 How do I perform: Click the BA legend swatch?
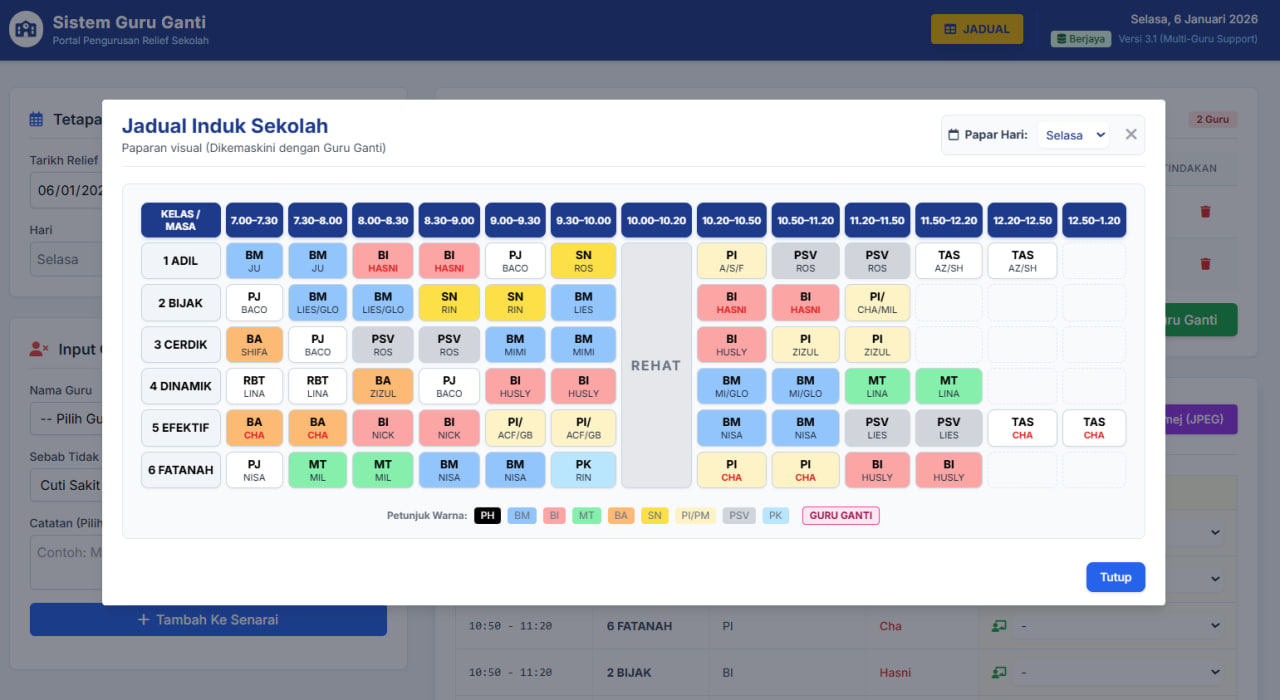point(621,516)
